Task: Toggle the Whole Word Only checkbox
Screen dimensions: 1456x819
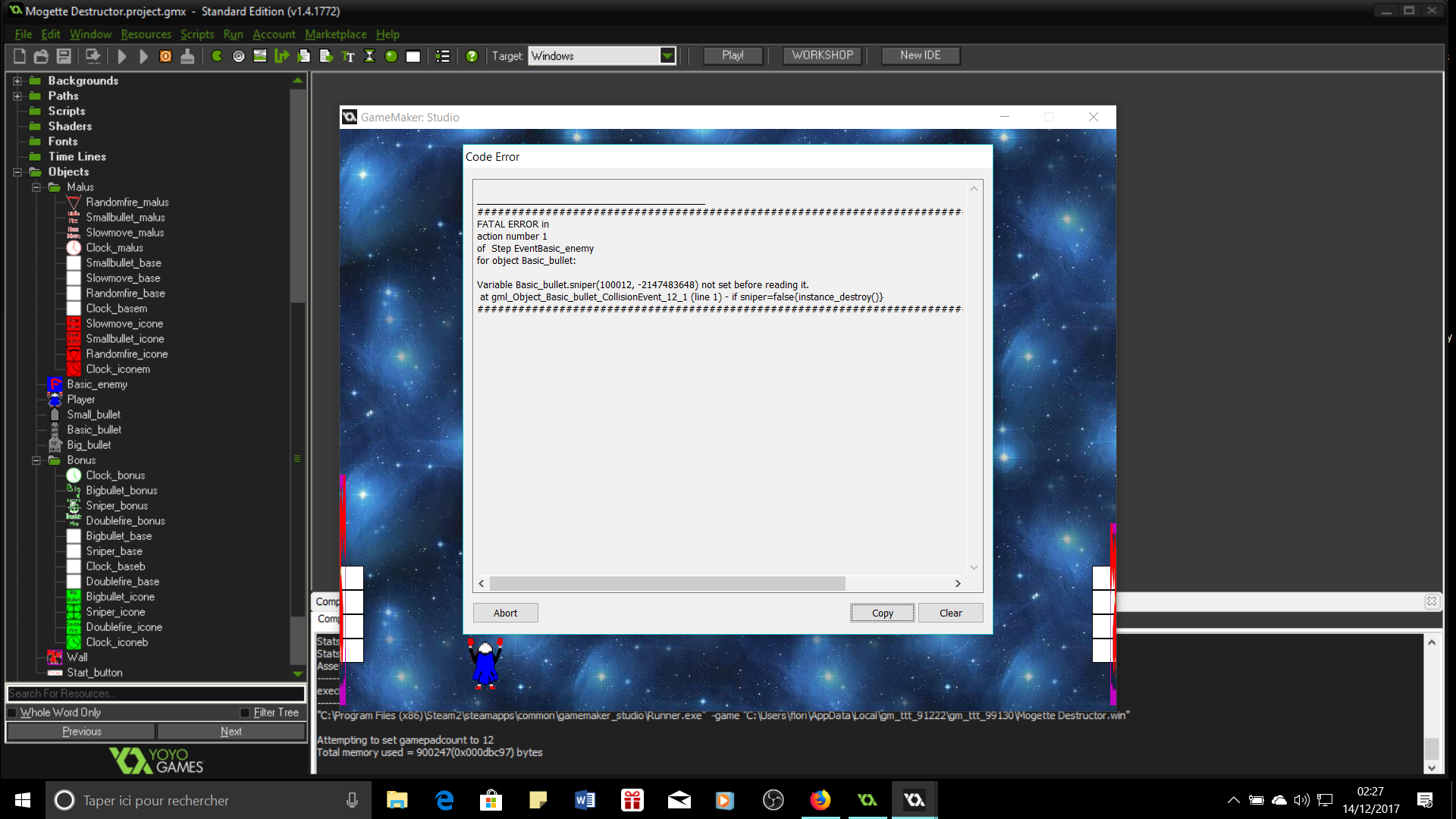Action: (12, 713)
